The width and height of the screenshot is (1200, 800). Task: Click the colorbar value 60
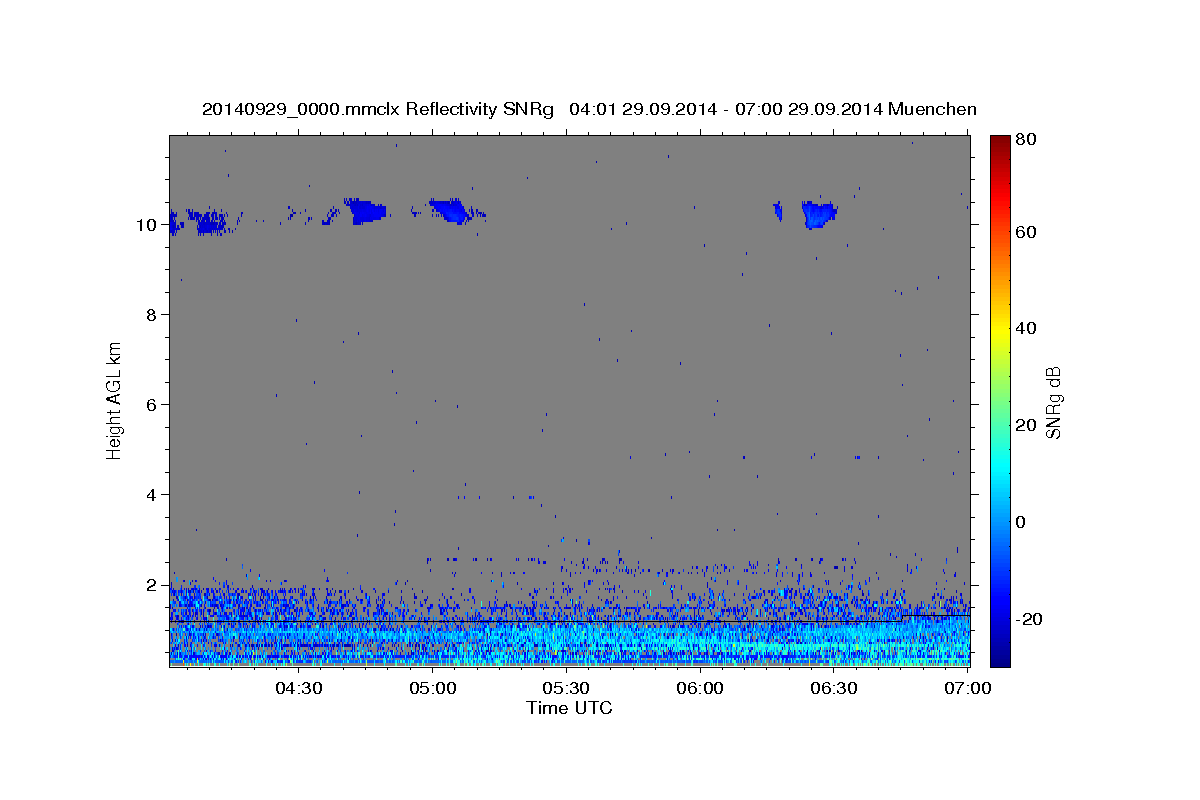click(x=1028, y=232)
